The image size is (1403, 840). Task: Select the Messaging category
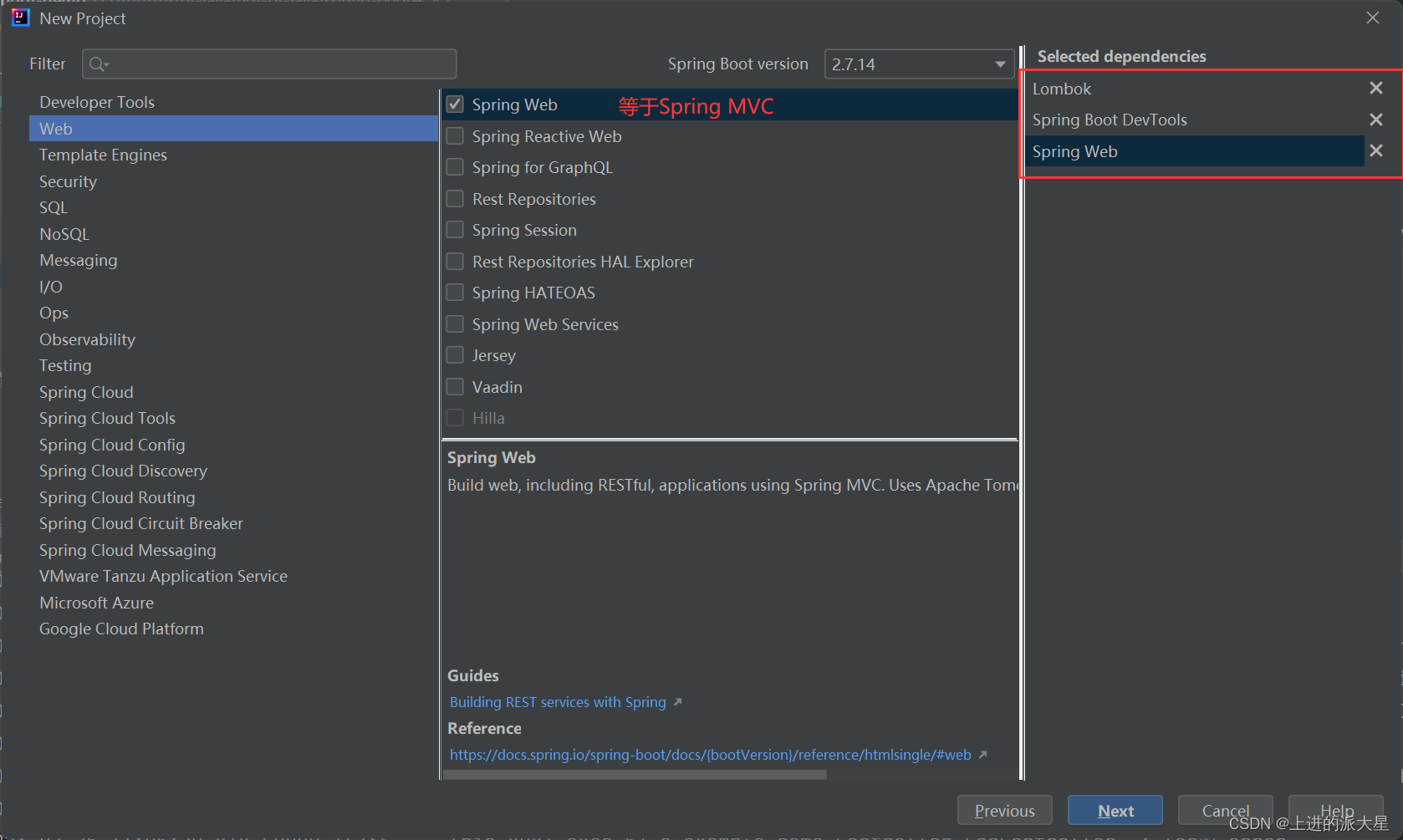233,260
